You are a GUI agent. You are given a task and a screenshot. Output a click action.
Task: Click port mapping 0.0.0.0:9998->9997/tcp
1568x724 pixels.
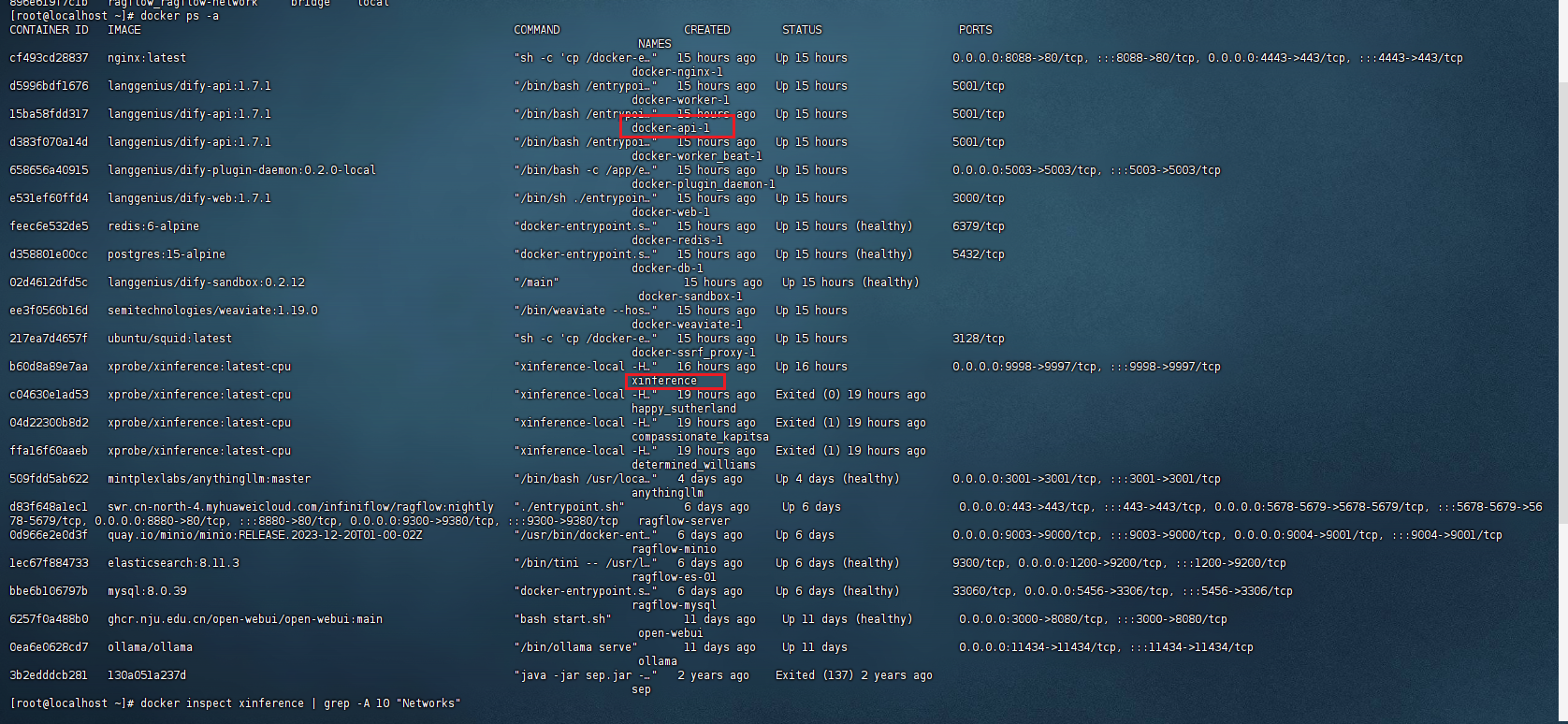coord(1024,367)
